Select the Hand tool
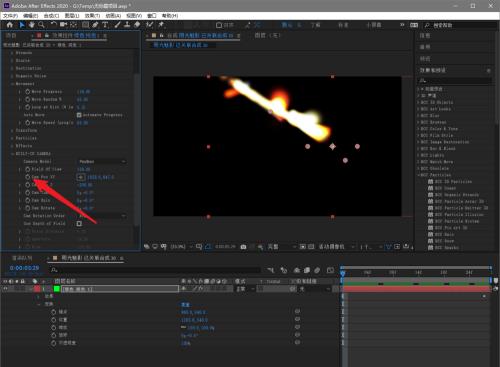The width and height of the screenshot is (500, 367). 31,25
